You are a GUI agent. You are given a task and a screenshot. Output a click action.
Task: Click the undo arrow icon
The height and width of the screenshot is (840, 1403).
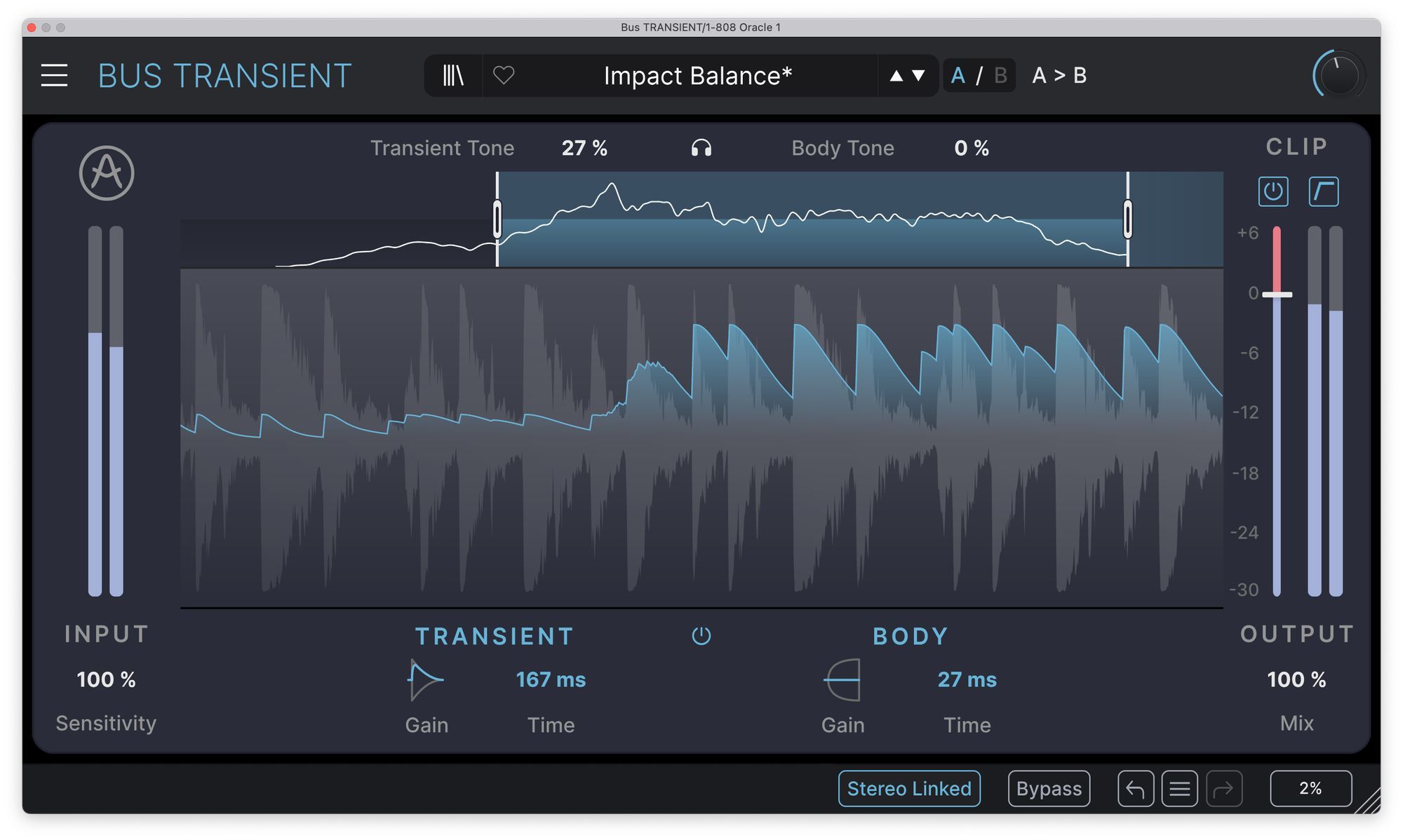tap(1135, 789)
